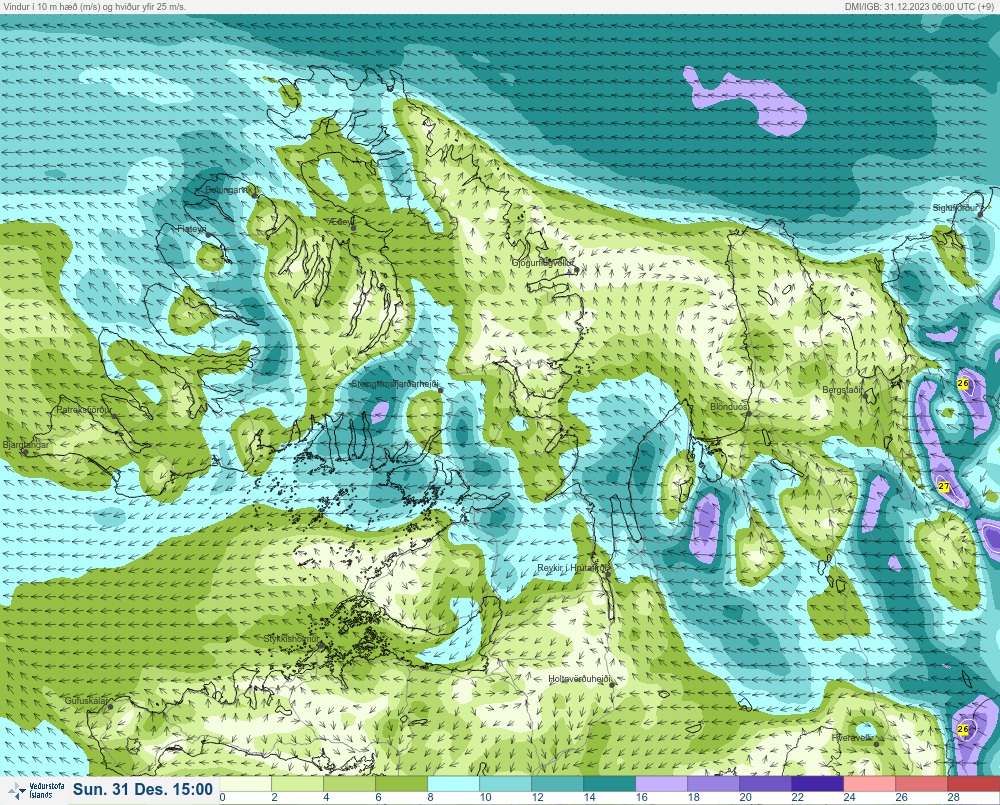The height and width of the screenshot is (805, 1000).
Task: Click the Bjargtangar station dot
Action: [25, 452]
